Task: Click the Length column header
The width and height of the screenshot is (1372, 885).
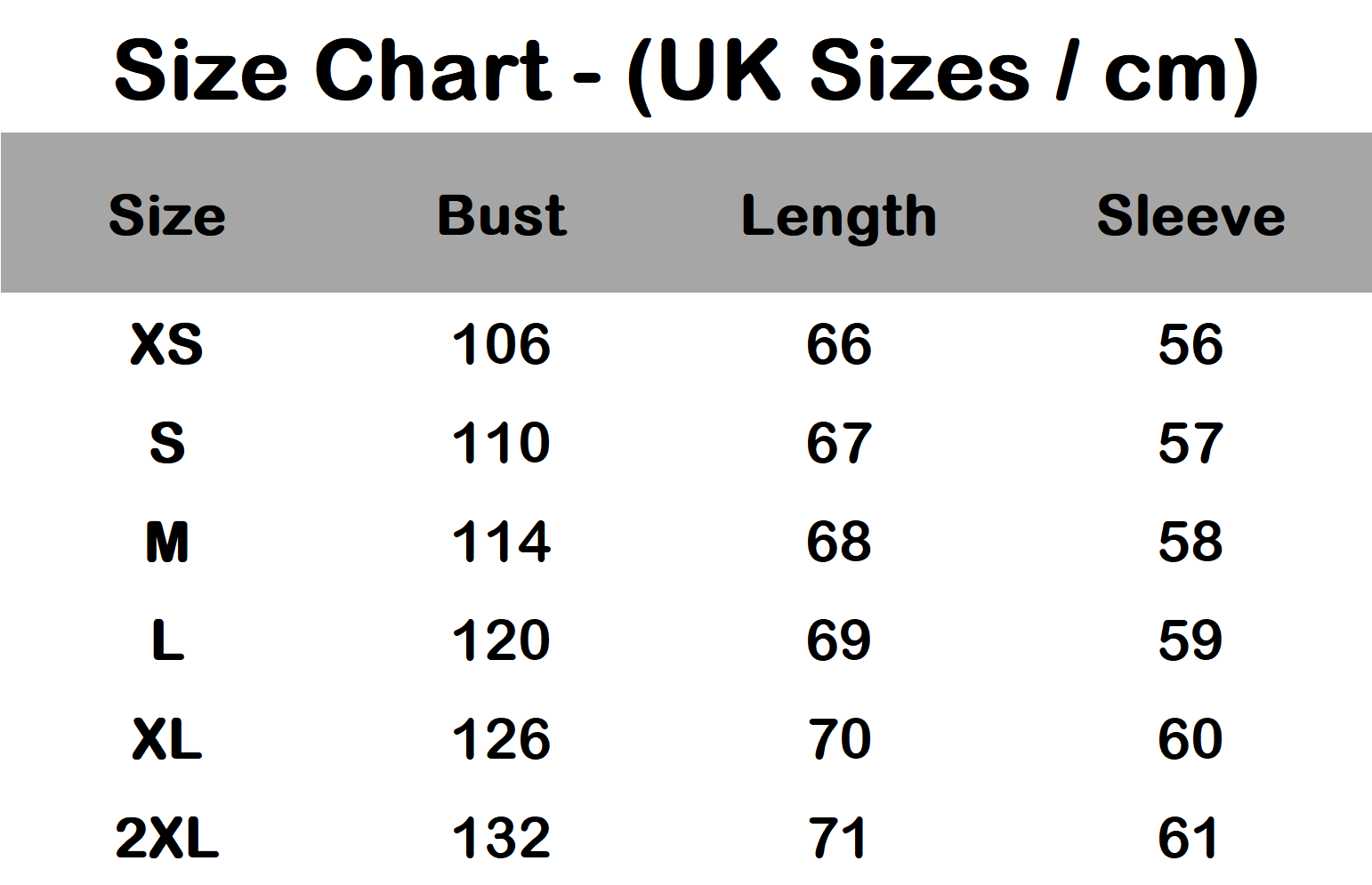Action: point(839,218)
